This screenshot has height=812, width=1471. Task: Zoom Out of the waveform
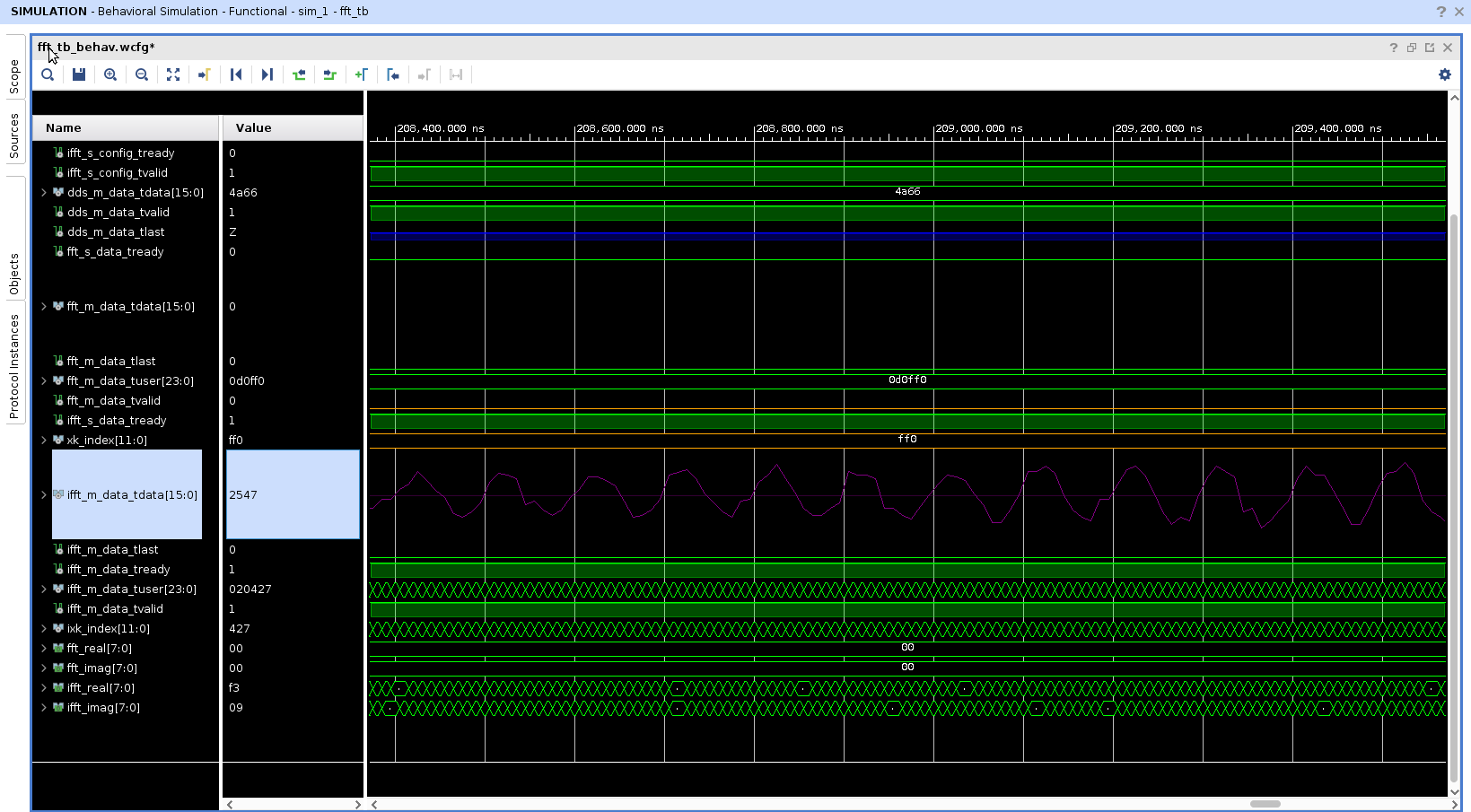[x=142, y=74]
